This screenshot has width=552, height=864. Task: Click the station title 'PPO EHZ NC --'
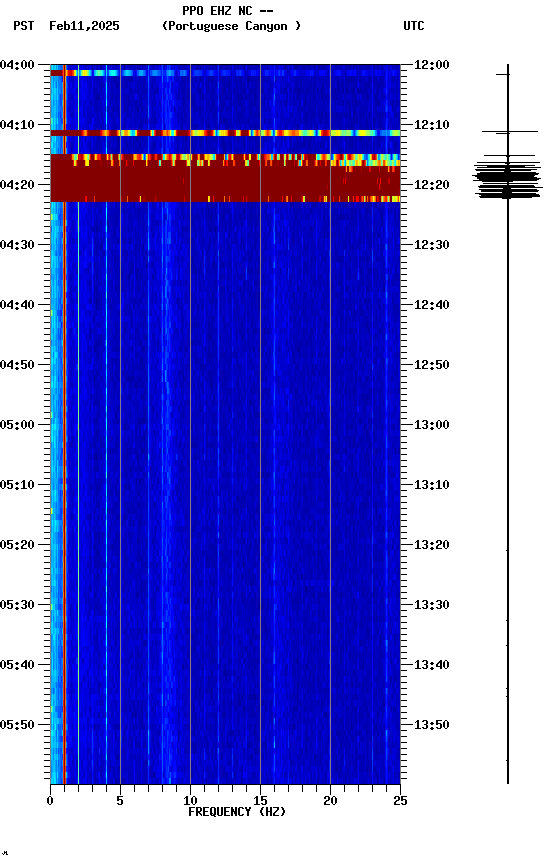[228, 11]
